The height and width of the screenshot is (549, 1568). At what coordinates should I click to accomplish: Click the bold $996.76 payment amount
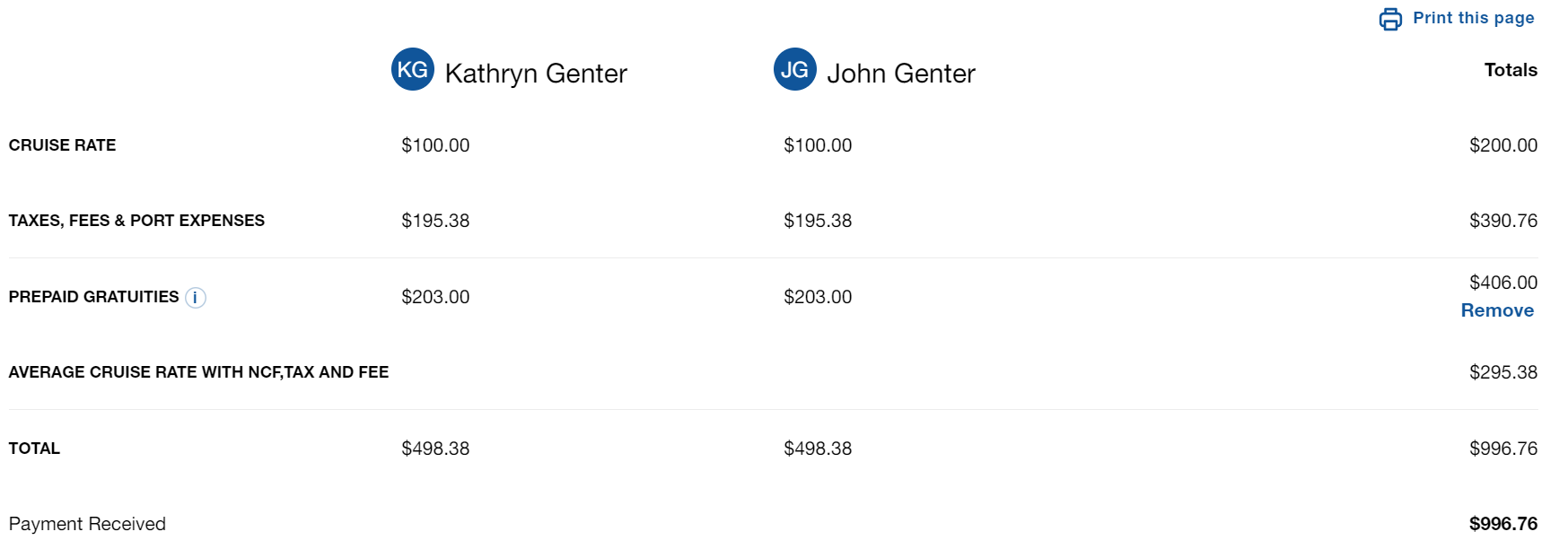coord(1503,524)
